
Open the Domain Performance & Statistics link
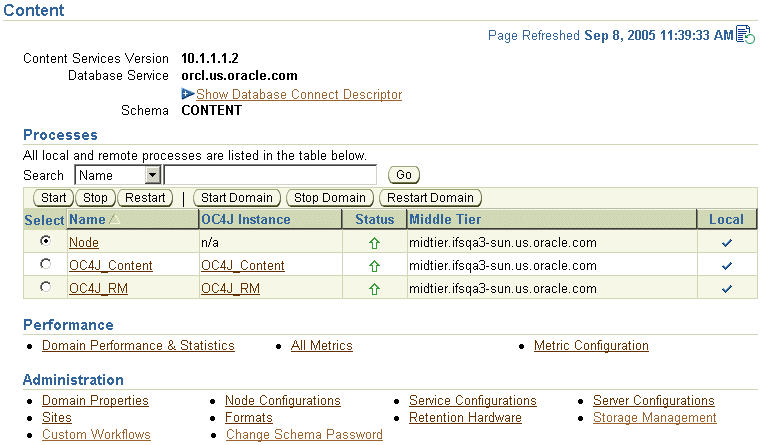138,346
